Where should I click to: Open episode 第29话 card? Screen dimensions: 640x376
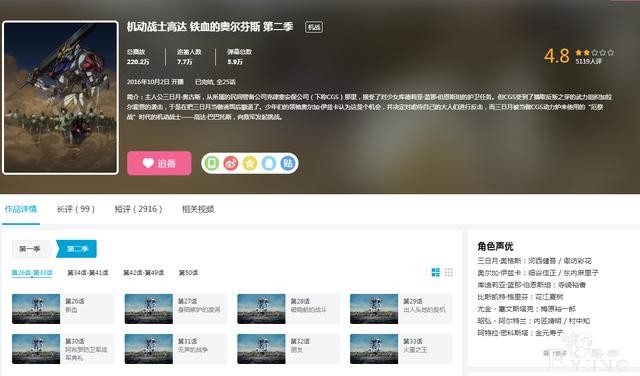[x=401, y=309]
